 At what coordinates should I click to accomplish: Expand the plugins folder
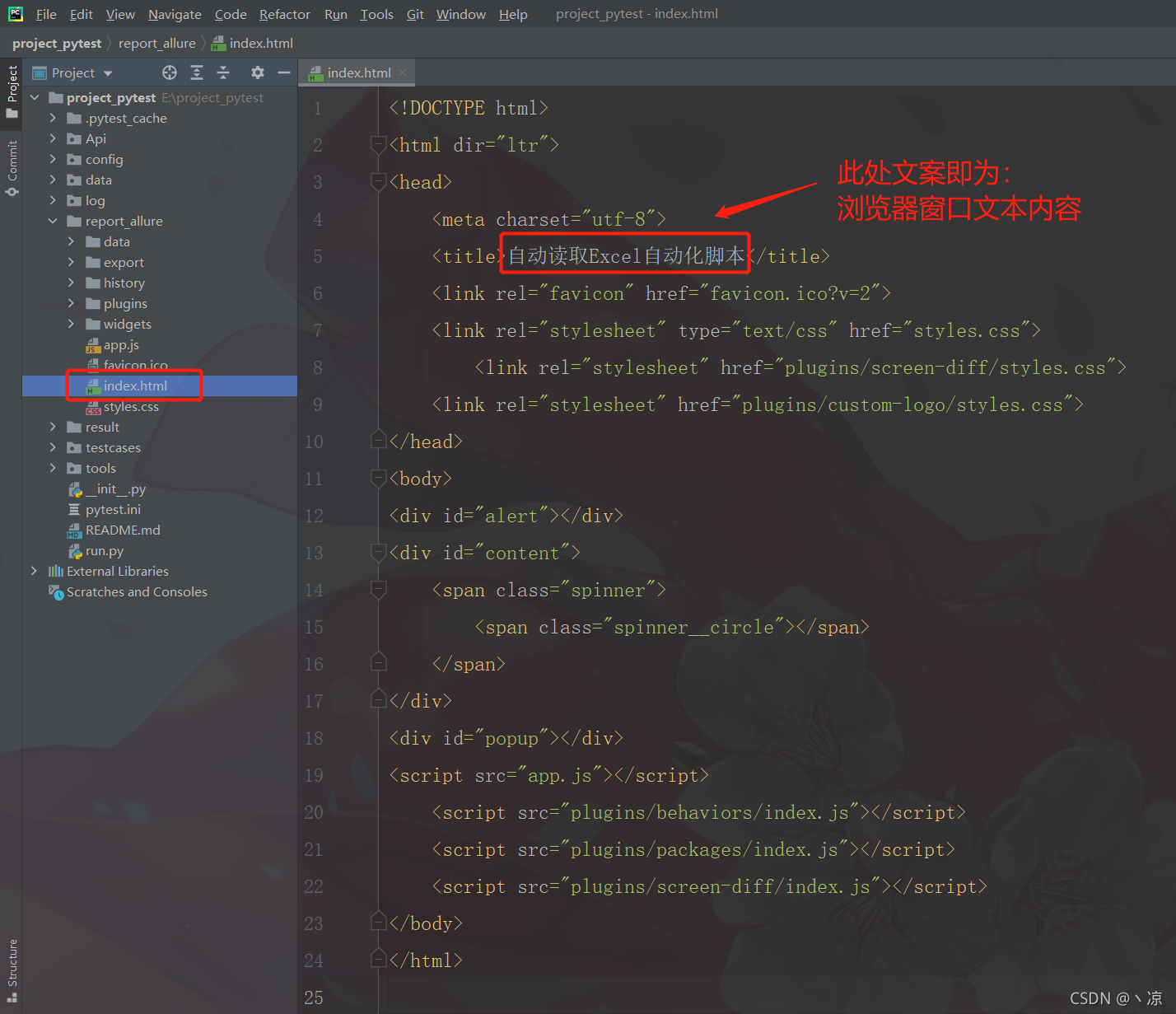71,303
